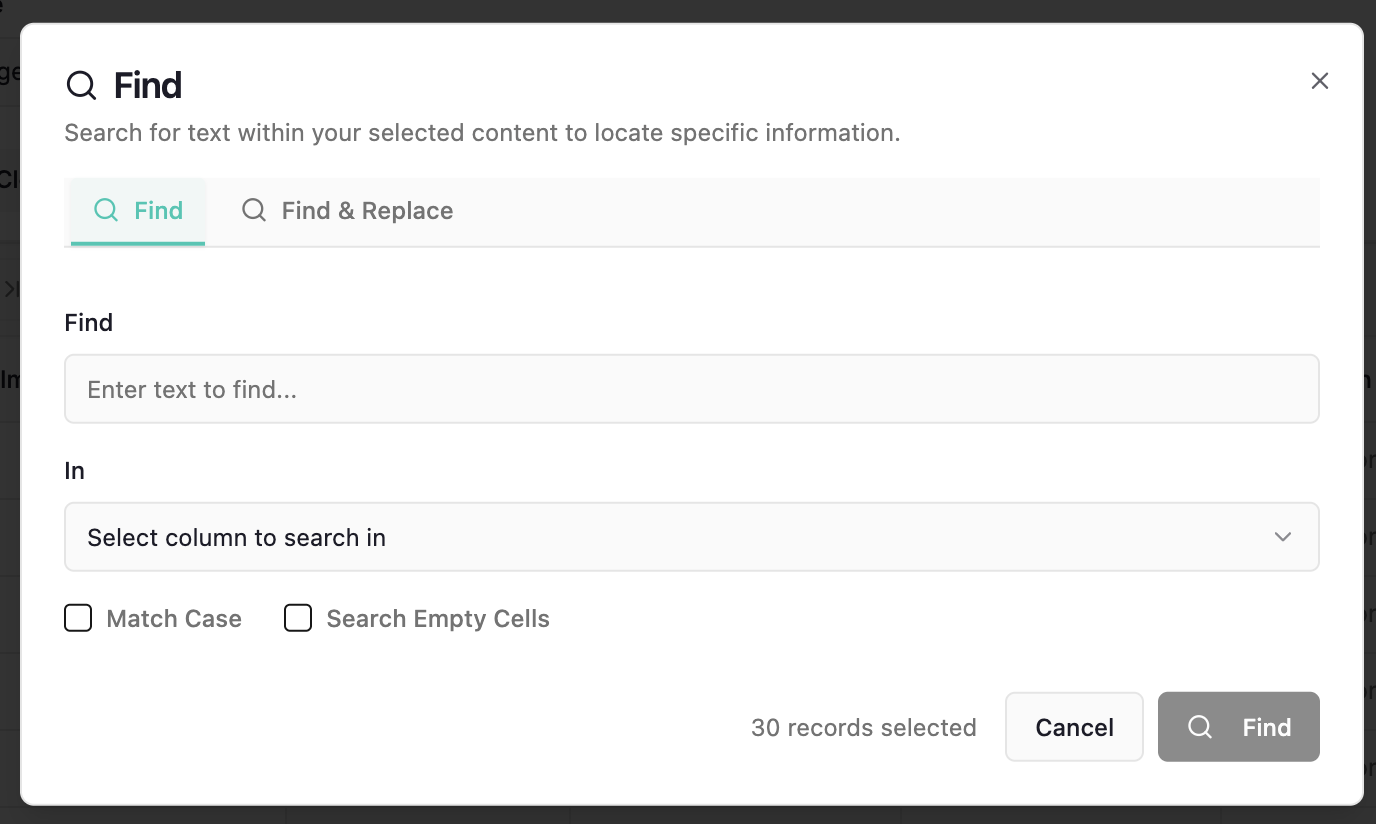The width and height of the screenshot is (1376, 824).
Task: Click the magnifier icon in the Find & Replace tab
Action: (254, 210)
